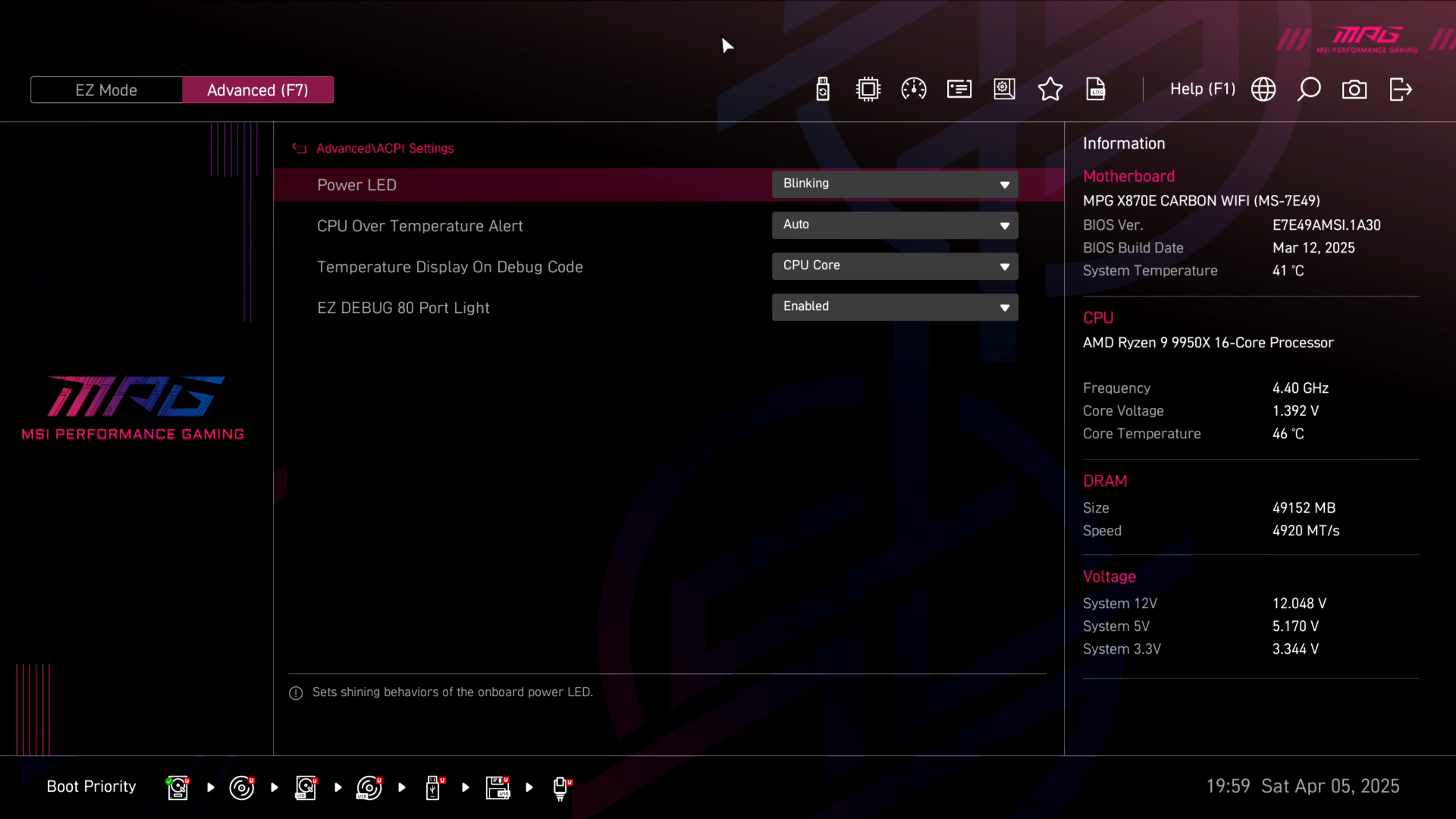Screen dimensions: 1456x819
Task: Expand the CPU Over Temperature Alert dropdown
Action: (895, 225)
